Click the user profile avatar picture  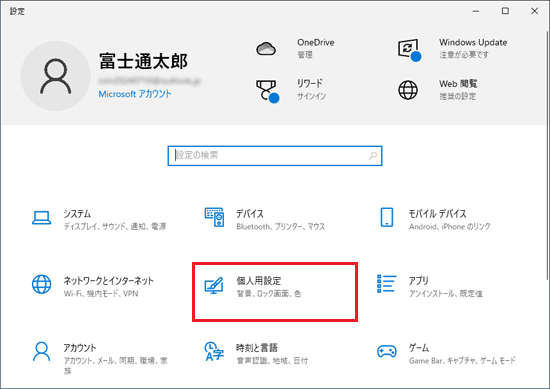pos(55,76)
